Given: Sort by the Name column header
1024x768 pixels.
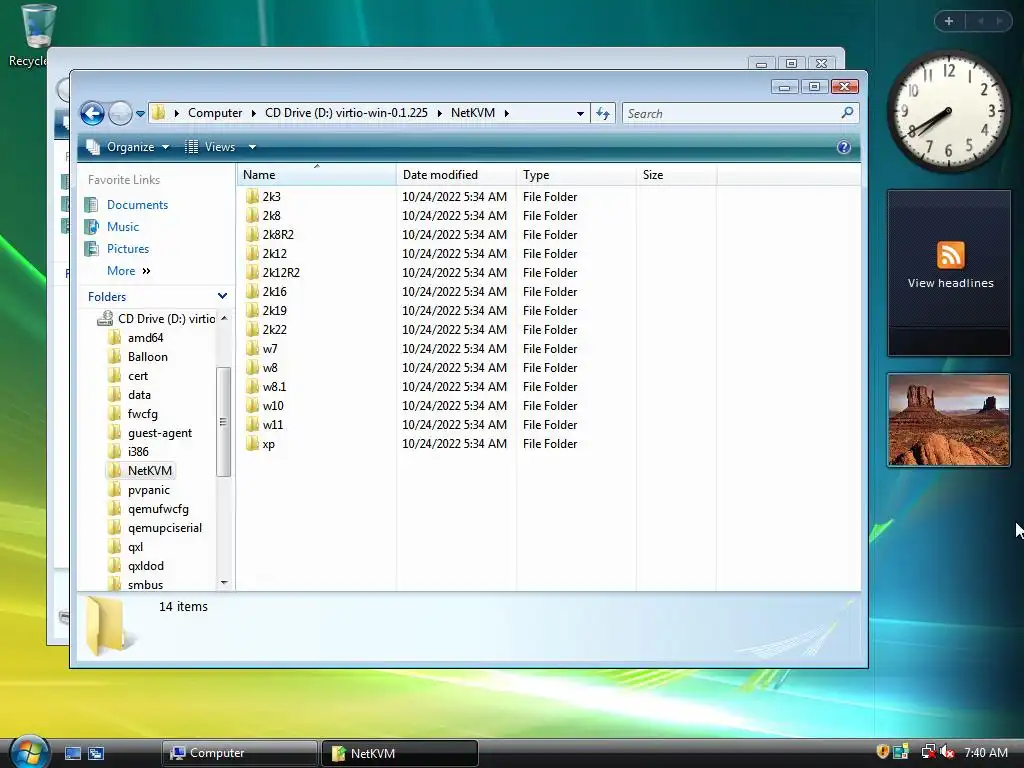Looking at the screenshot, I should pyautogui.click(x=316, y=174).
